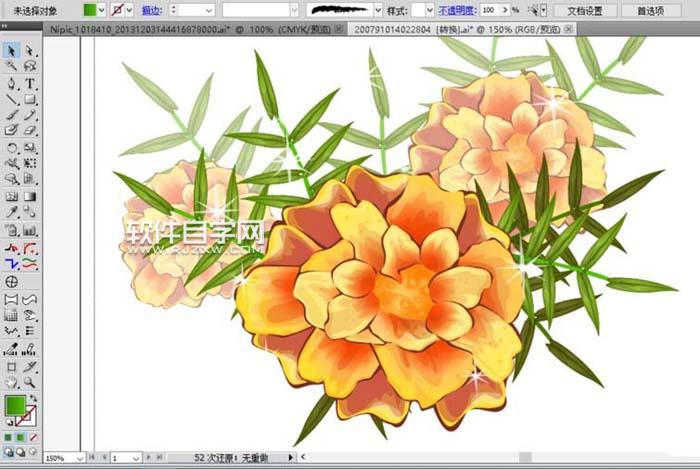Image resolution: width=700 pixels, height=469 pixels.
Task: Go to first artboard arrow
Action: [92, 457]
